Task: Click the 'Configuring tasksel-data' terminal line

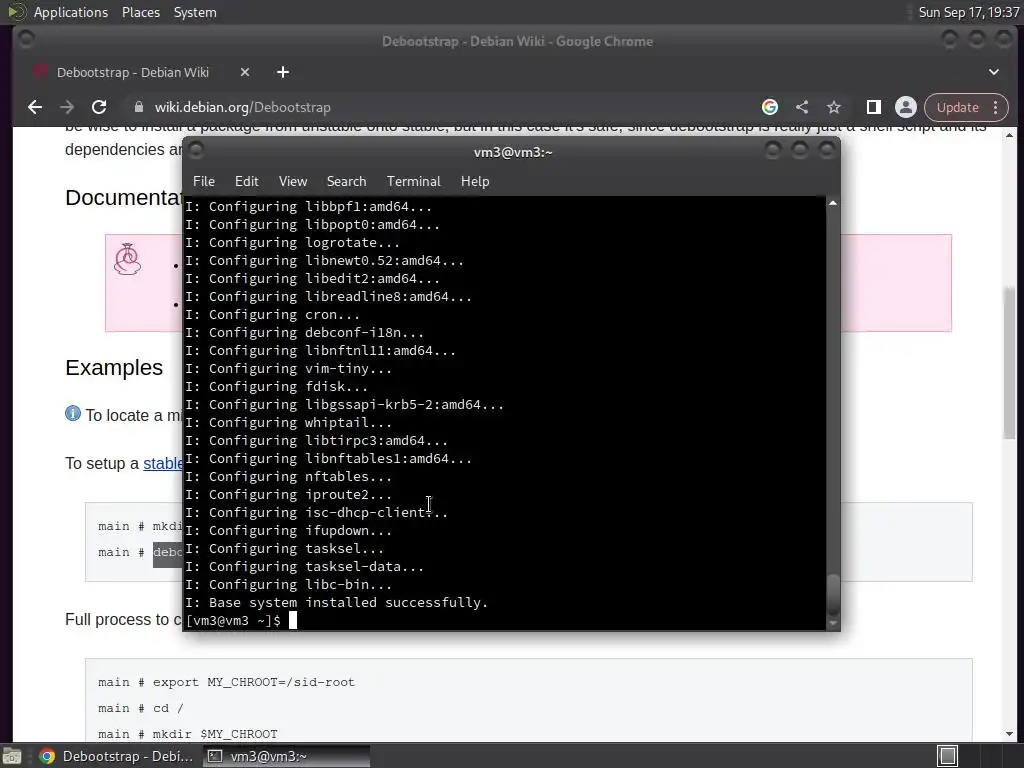Action: click(x=305, y=567)
